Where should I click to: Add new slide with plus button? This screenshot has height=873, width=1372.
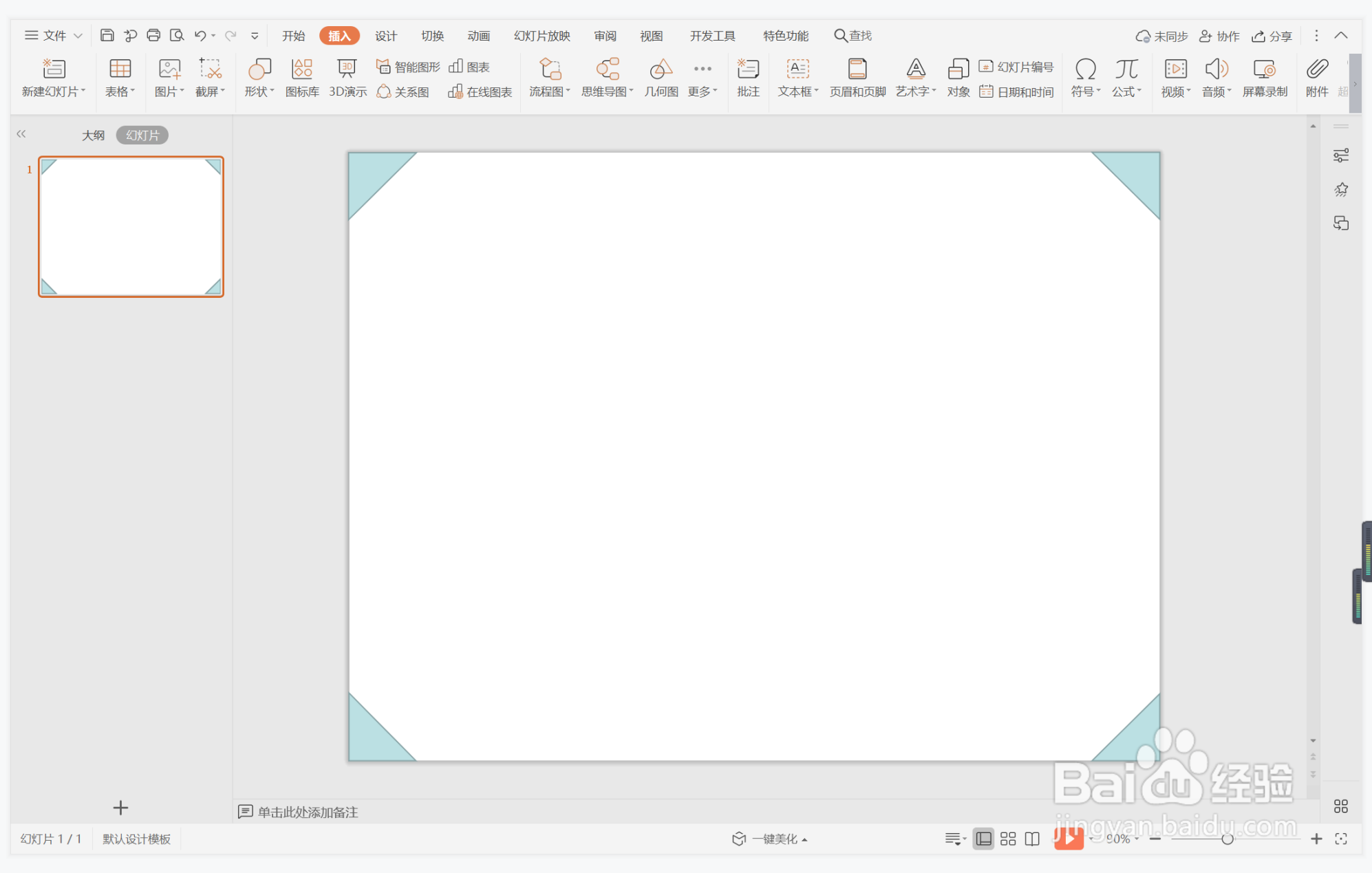coord(120,807)
